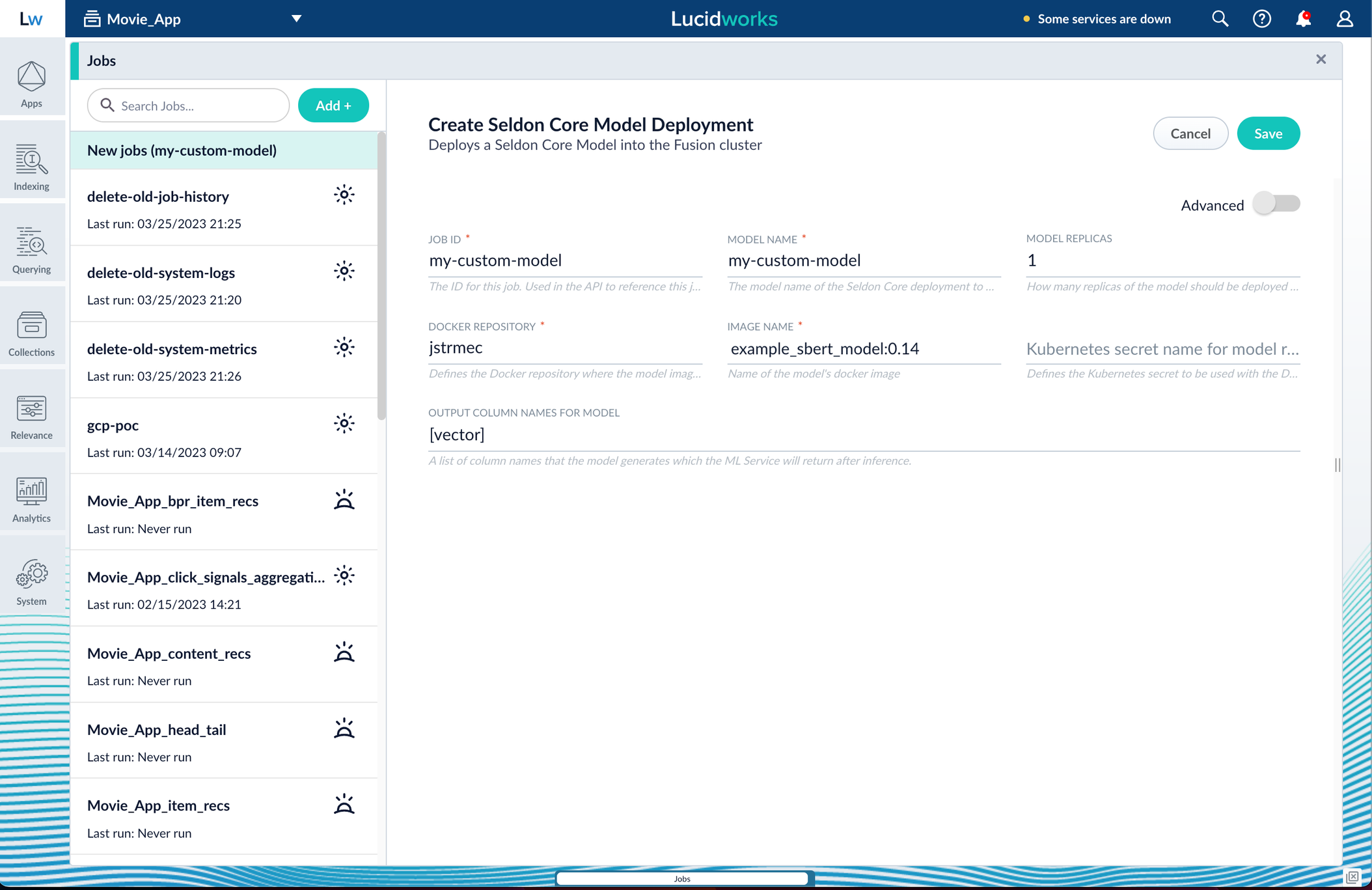Open the user account menu

pyautogui.click(x=1345, y=19)
